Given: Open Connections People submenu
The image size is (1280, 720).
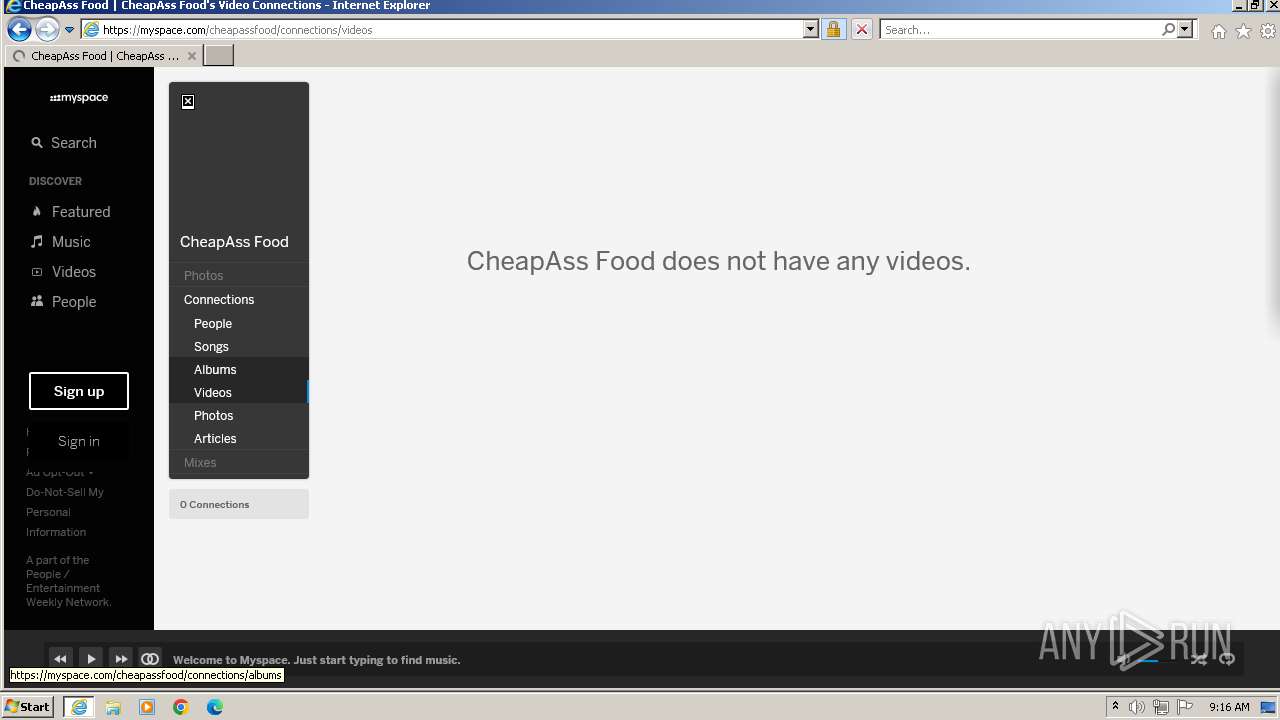Looking at the screenshot, I should (213, 324).
